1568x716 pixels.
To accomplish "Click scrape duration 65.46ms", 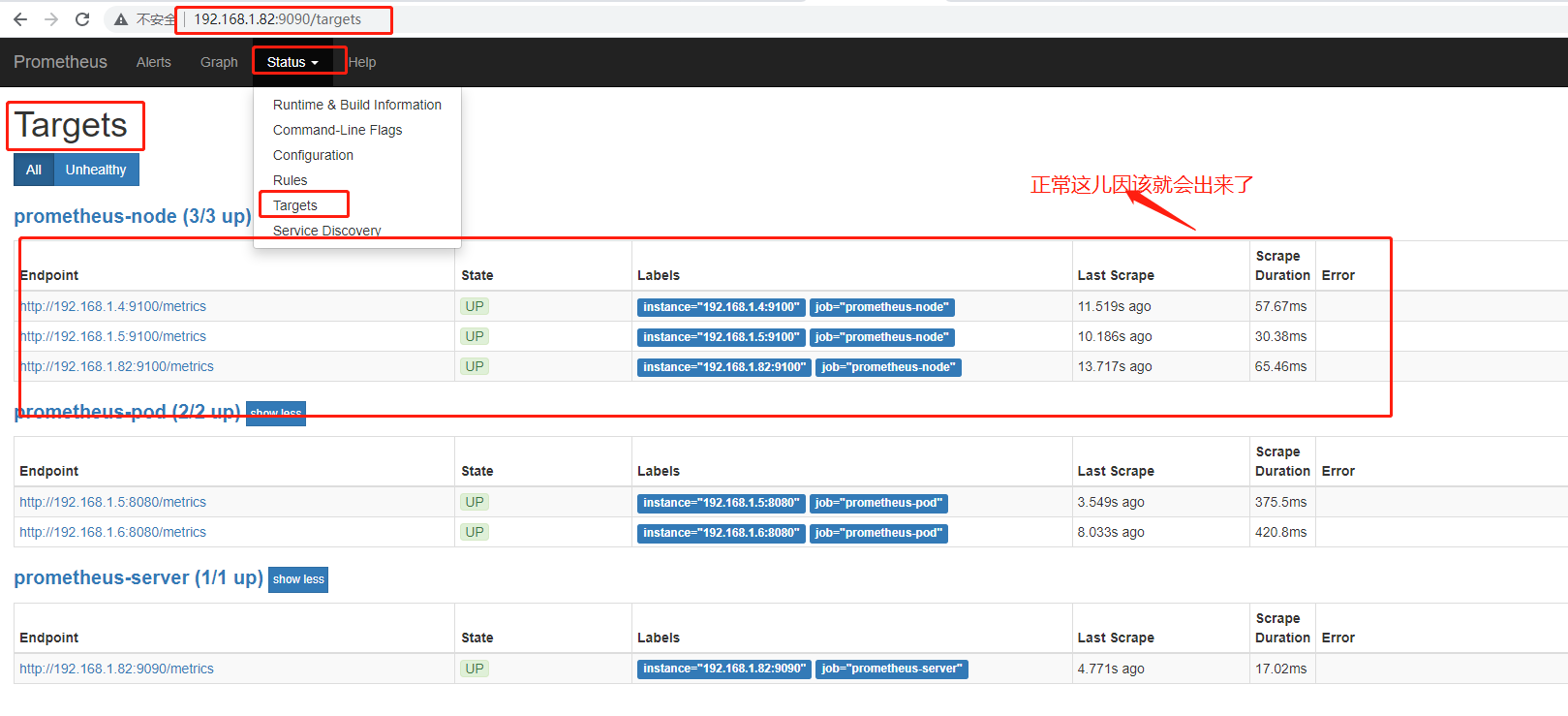I will click(x=1280, y=366).
